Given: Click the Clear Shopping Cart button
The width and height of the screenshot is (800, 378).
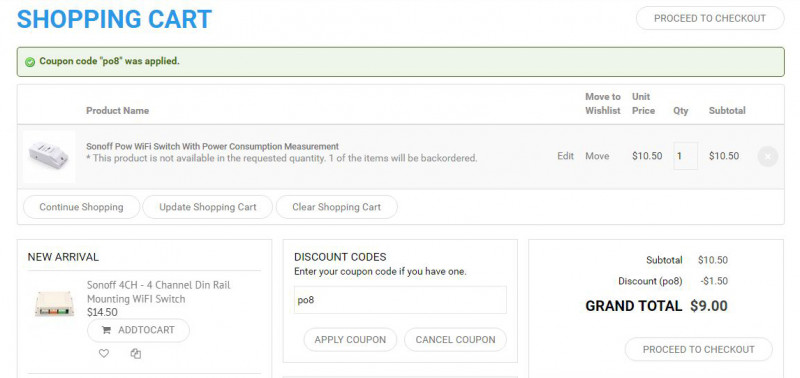Looking at the screenshot, I should click(337, 207).
